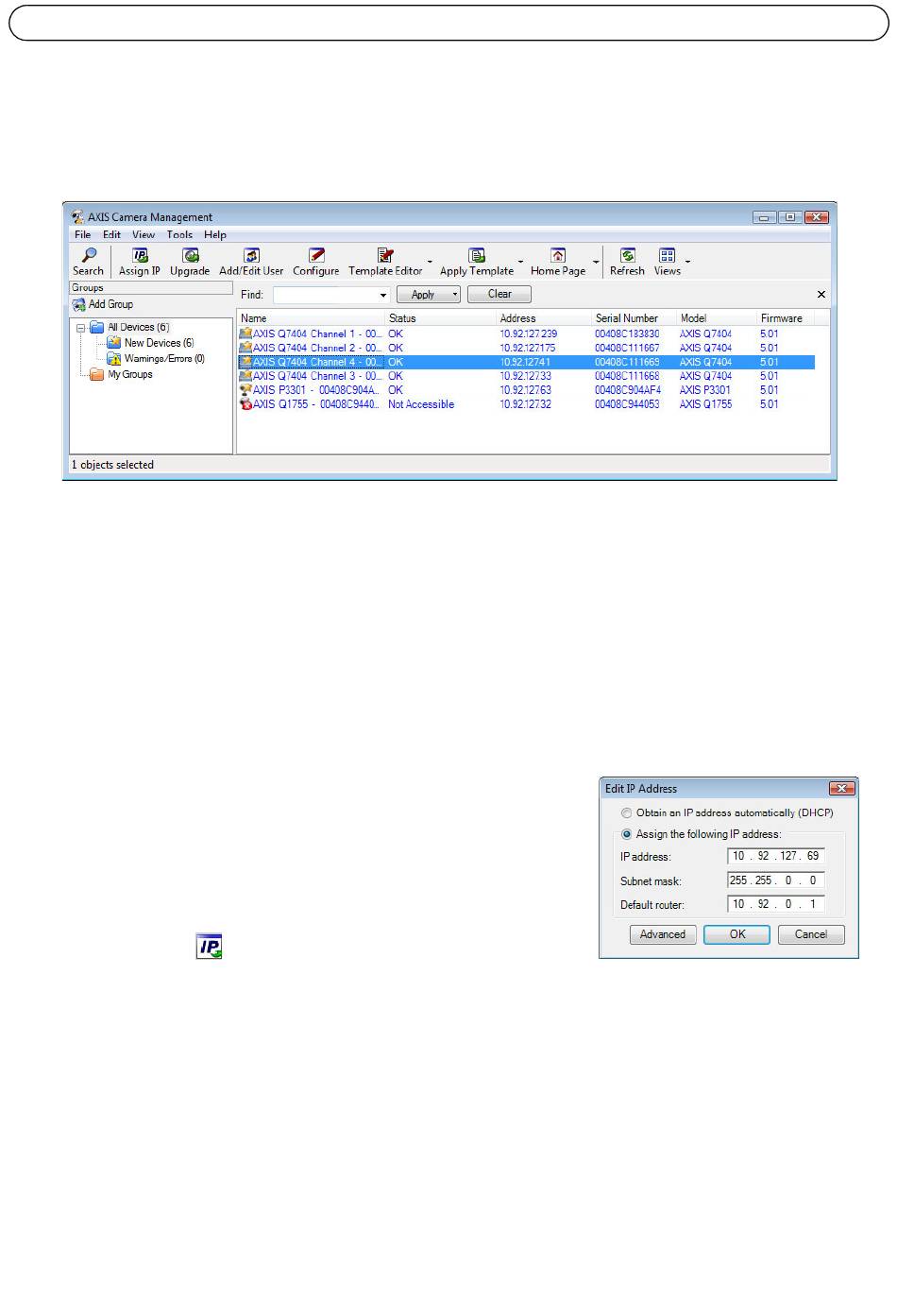The image size is (897, 1316).
Task: Select Assign the following IP address option
Action: coord(627,835)
